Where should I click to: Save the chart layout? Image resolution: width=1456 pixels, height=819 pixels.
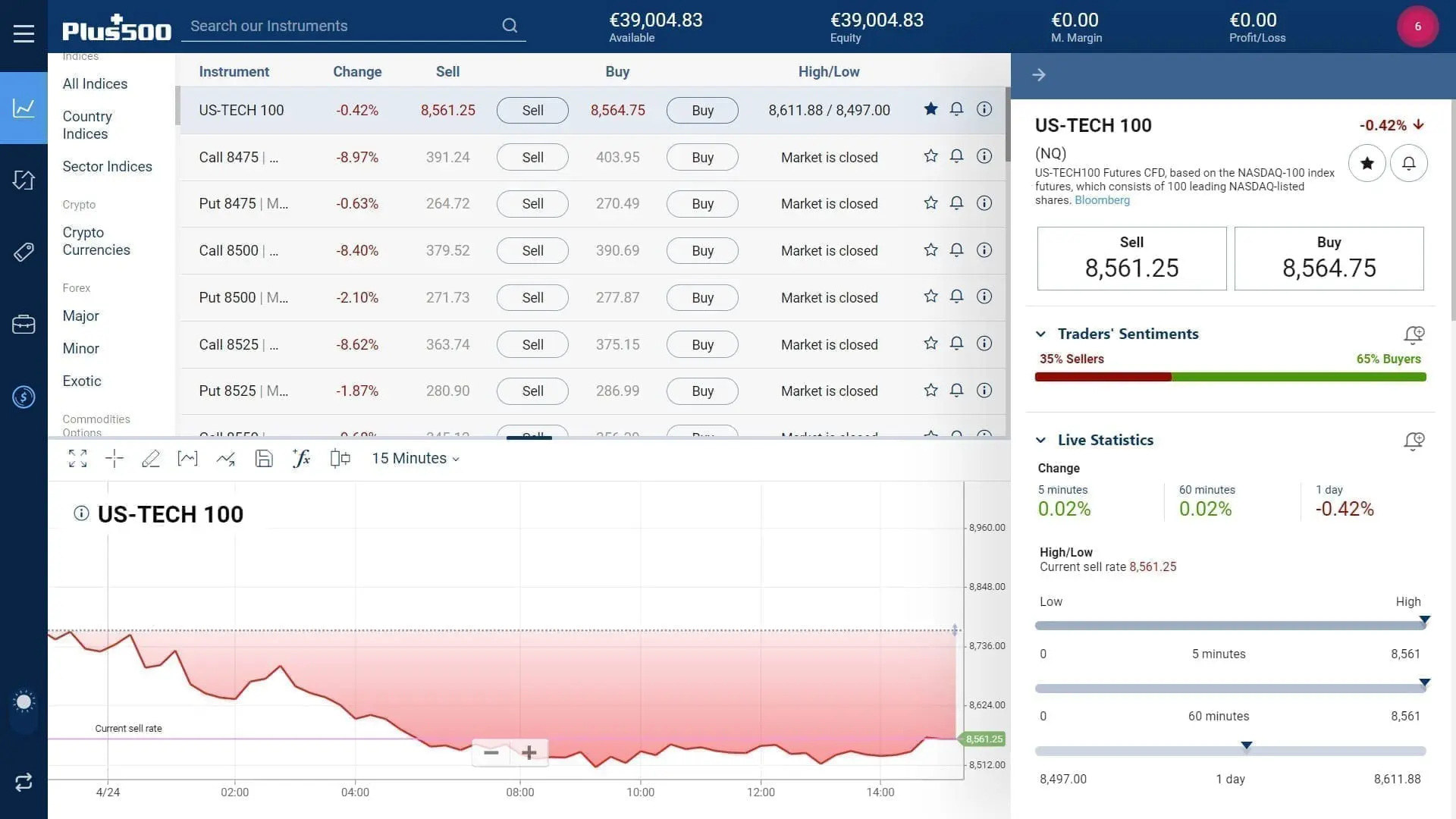[x=263, y=458]
